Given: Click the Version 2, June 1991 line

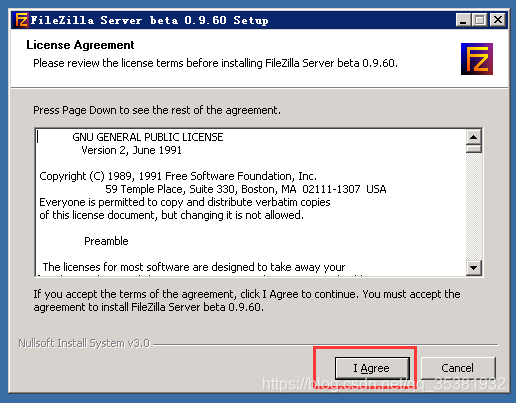Looking at the screenshot, I should point(131,150).
